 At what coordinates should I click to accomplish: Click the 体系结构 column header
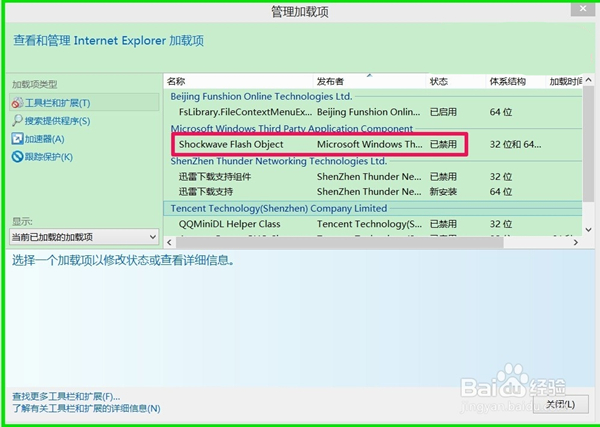[x=515, y=81]
